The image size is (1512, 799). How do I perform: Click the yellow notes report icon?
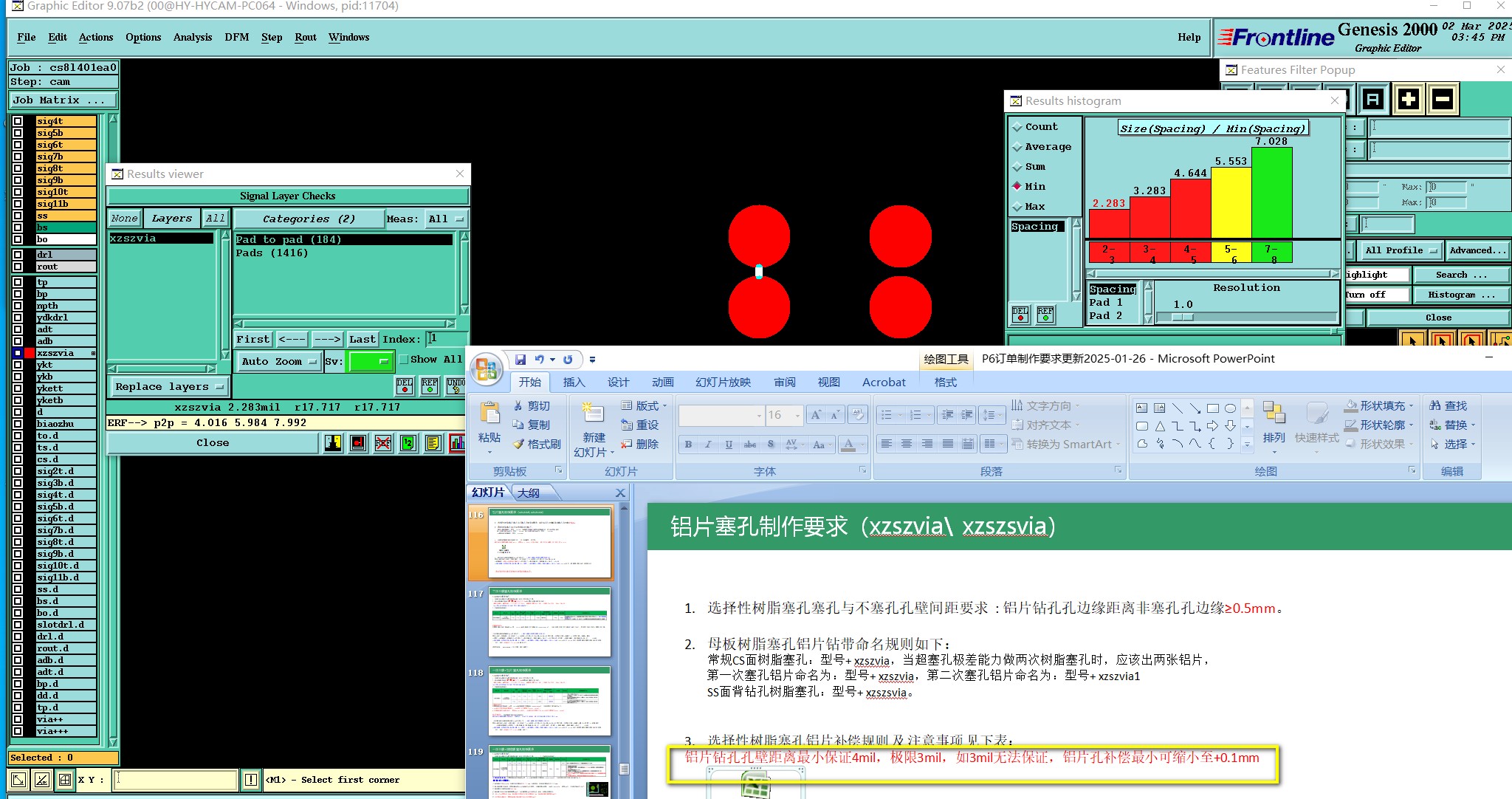tap(433, 442)
